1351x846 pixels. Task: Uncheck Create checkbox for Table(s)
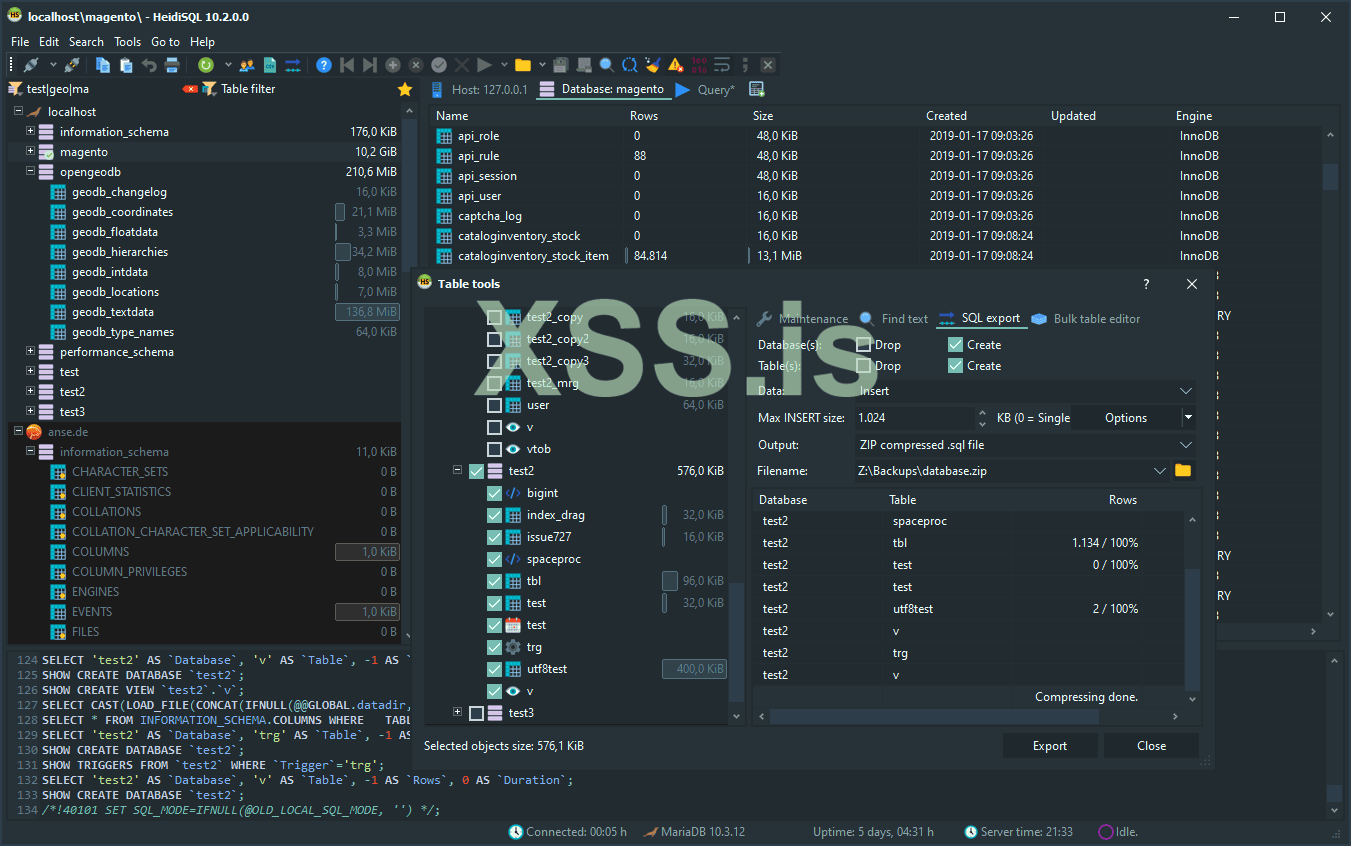[x=956, y=366]
